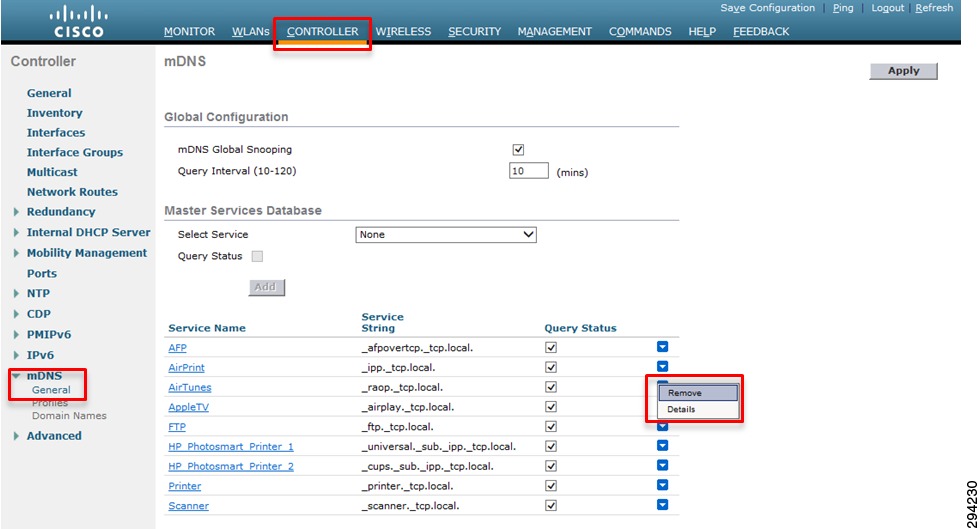Open the AFP row dropdown arrow
978x529 pixels.
click(x=662, y=347)
